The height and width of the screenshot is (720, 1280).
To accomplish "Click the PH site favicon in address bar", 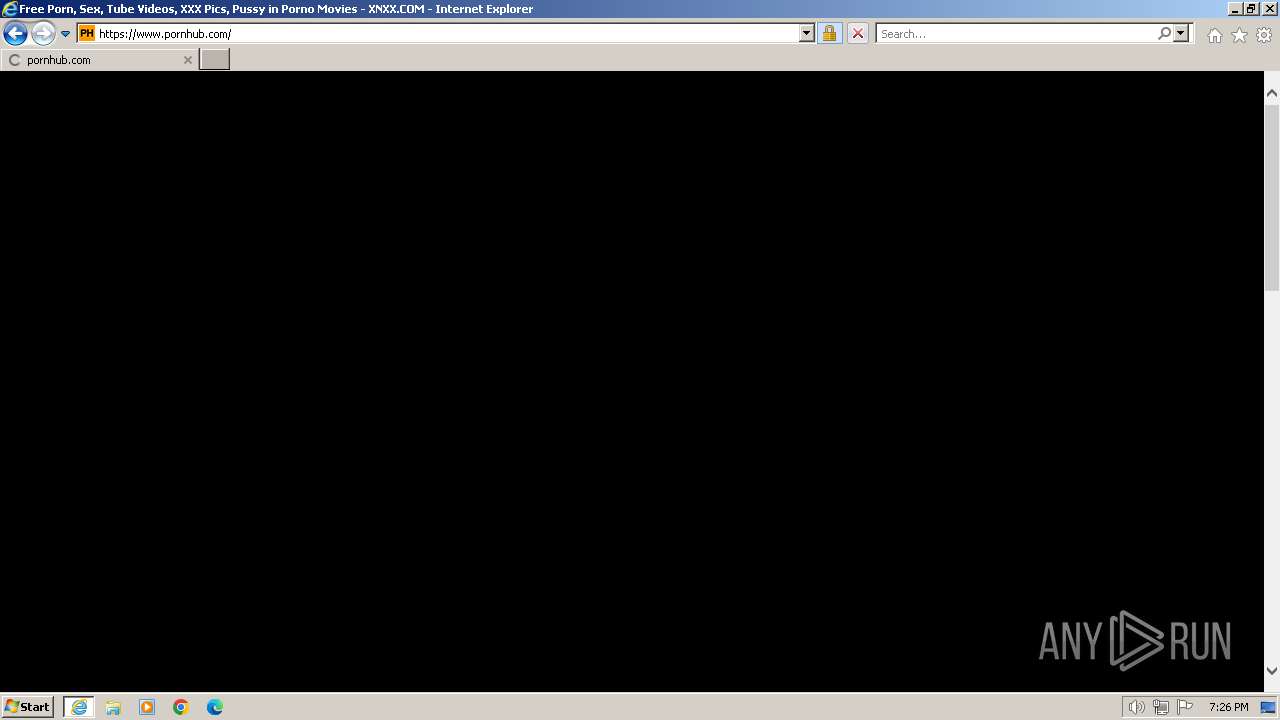I will pos(87,33).
